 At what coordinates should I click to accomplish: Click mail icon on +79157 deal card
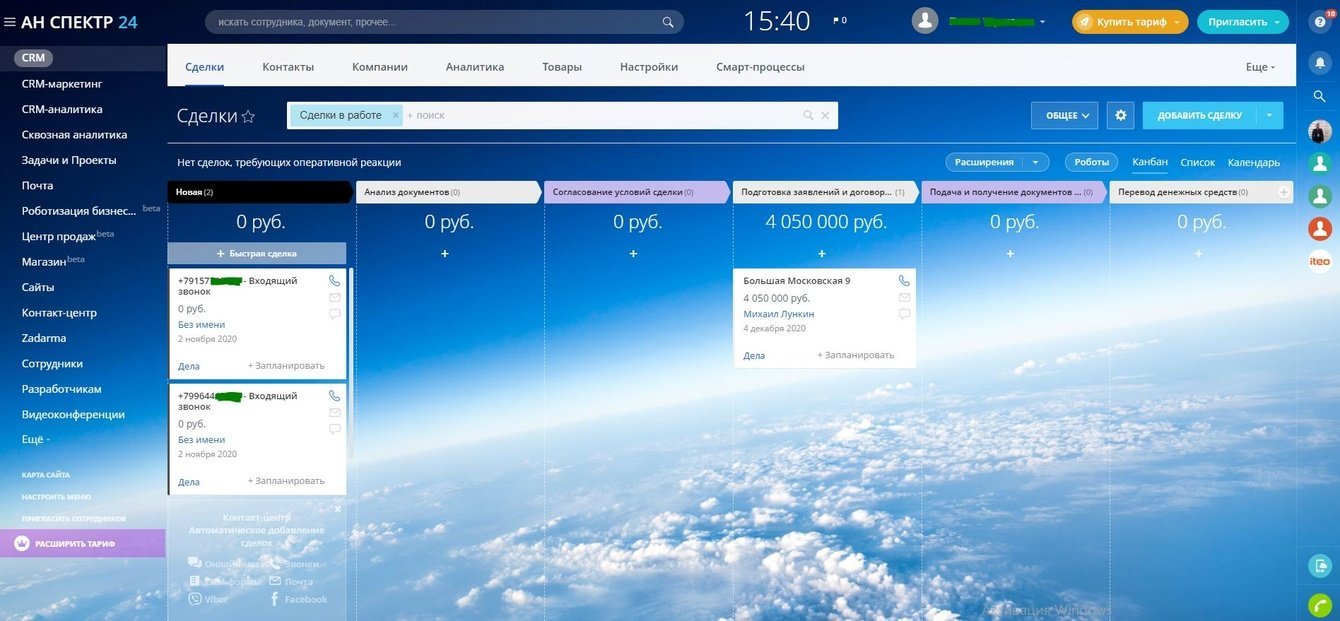[x=334, y=297]
